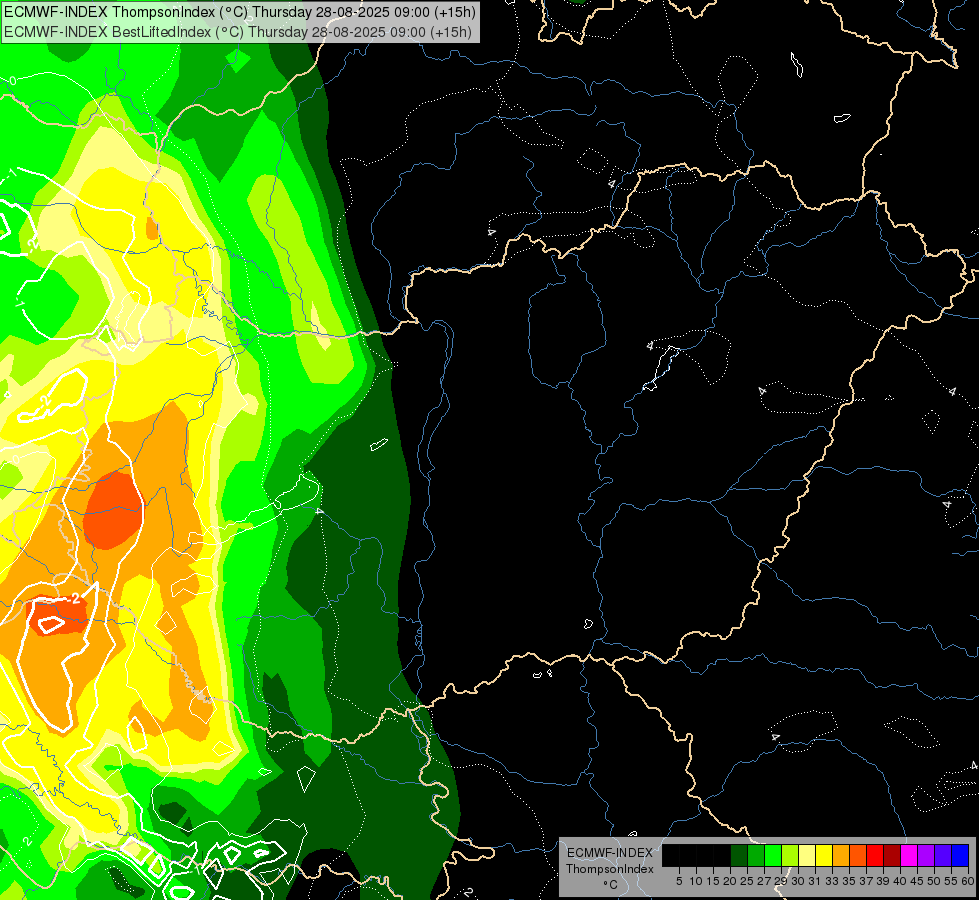Select the red 37–39 legend swatch

[875, 855]
